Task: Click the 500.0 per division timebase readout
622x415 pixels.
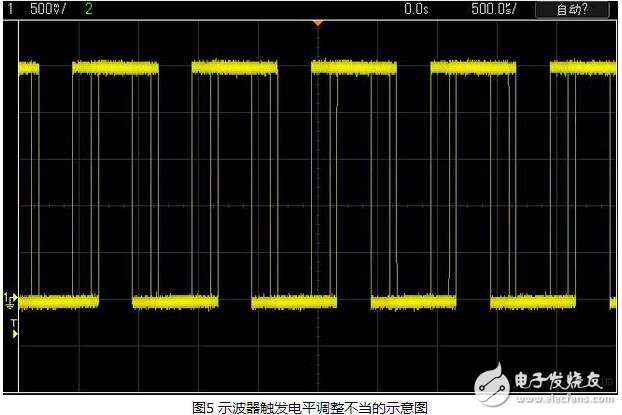Action: coord(494,9)
